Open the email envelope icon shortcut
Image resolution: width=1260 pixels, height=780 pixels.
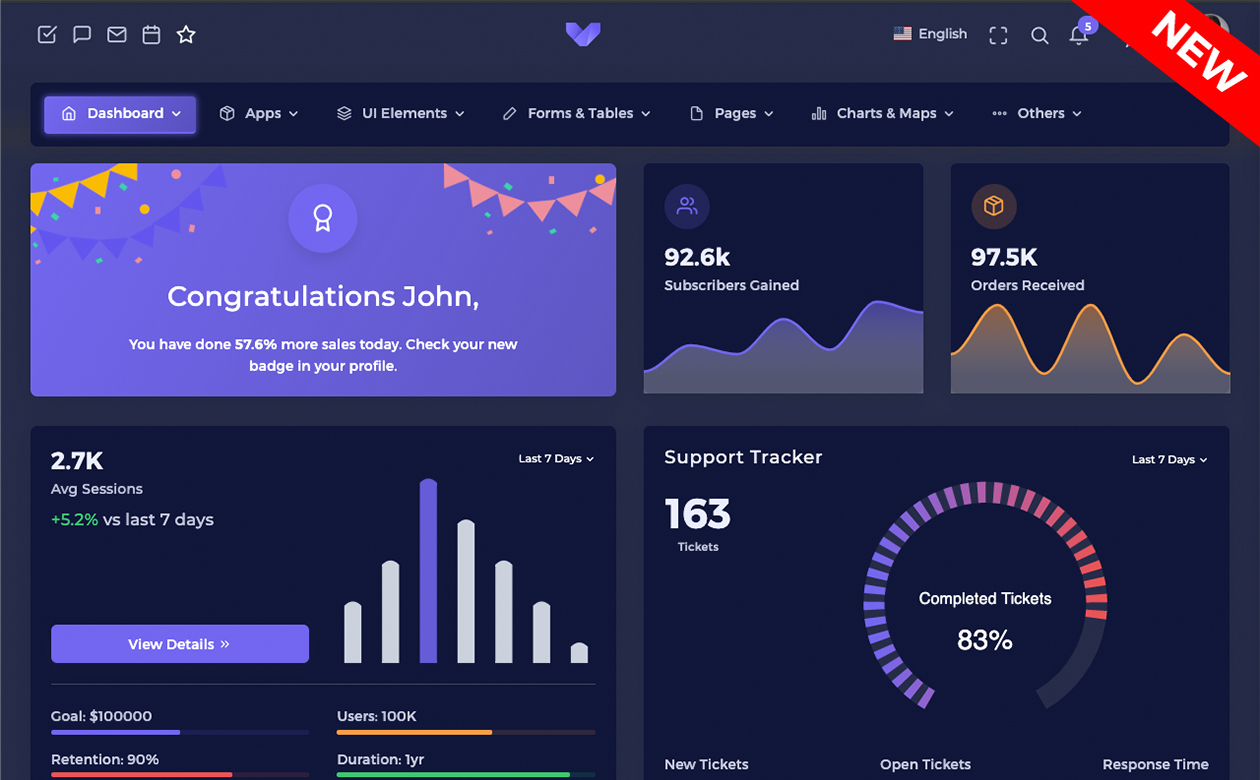tap(117, 35)
